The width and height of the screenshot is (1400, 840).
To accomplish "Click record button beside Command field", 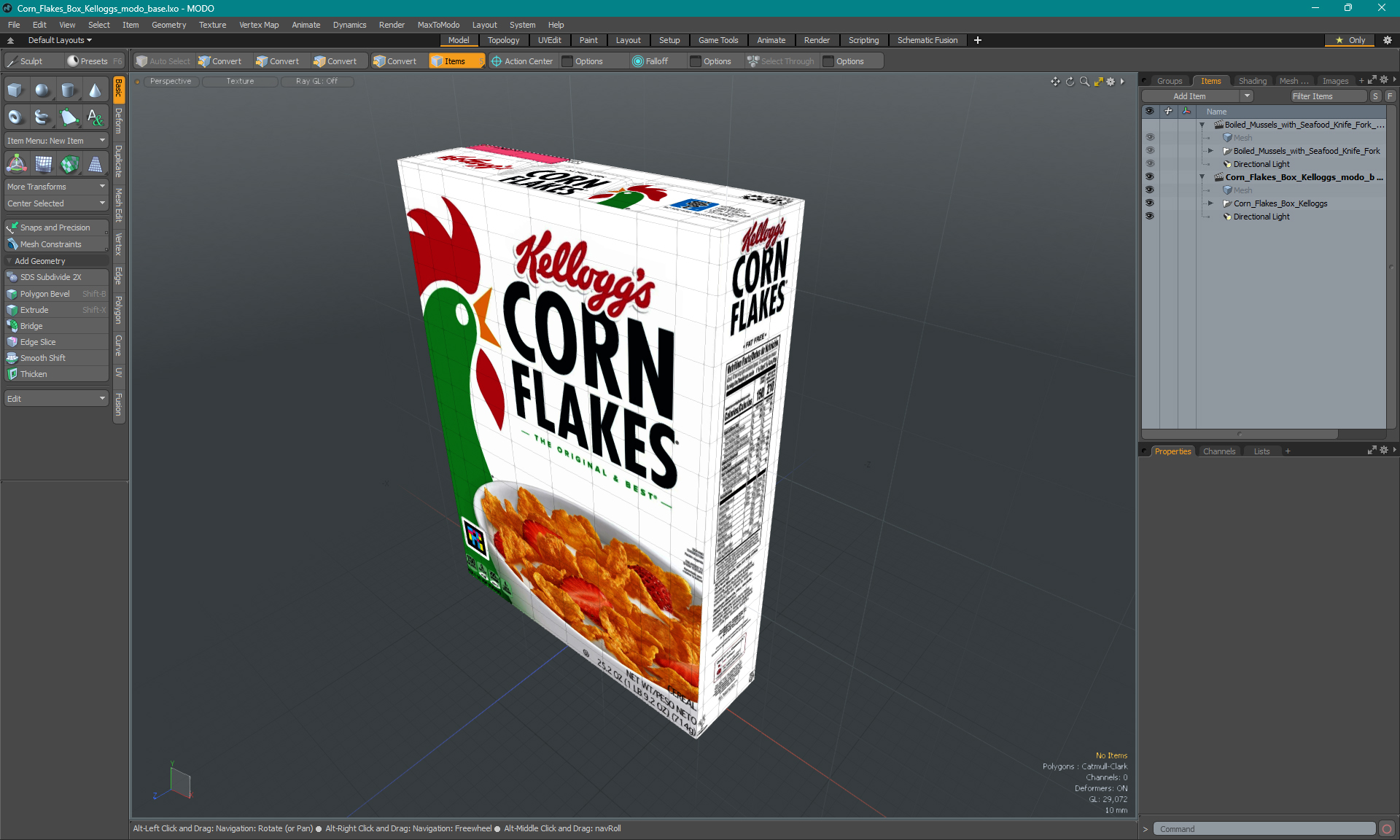I will click(x=1387, y=829).
